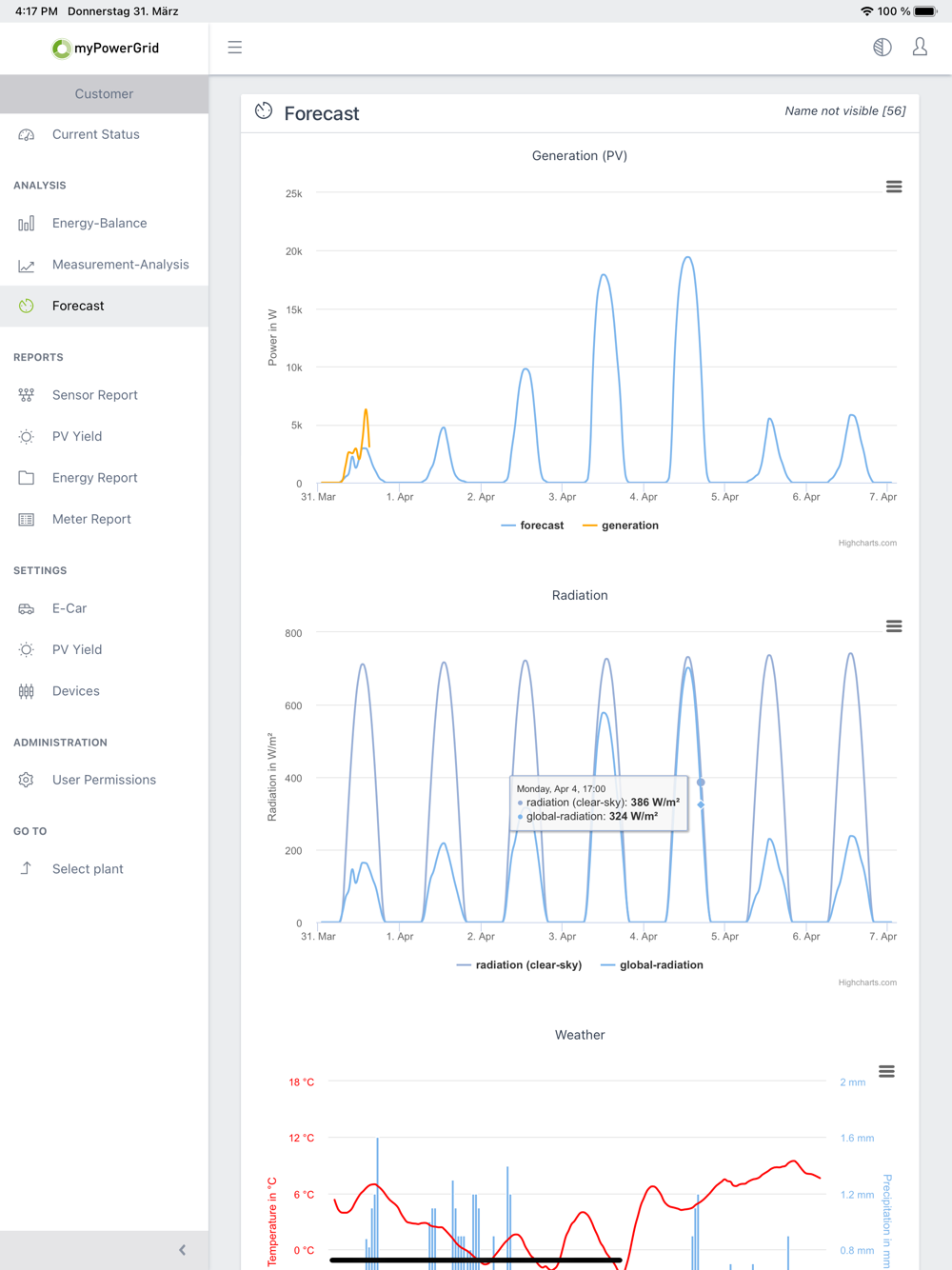Toggle the global-radiation legend series
Viewport: 952px width, 1270px height.
click(652, 965)
